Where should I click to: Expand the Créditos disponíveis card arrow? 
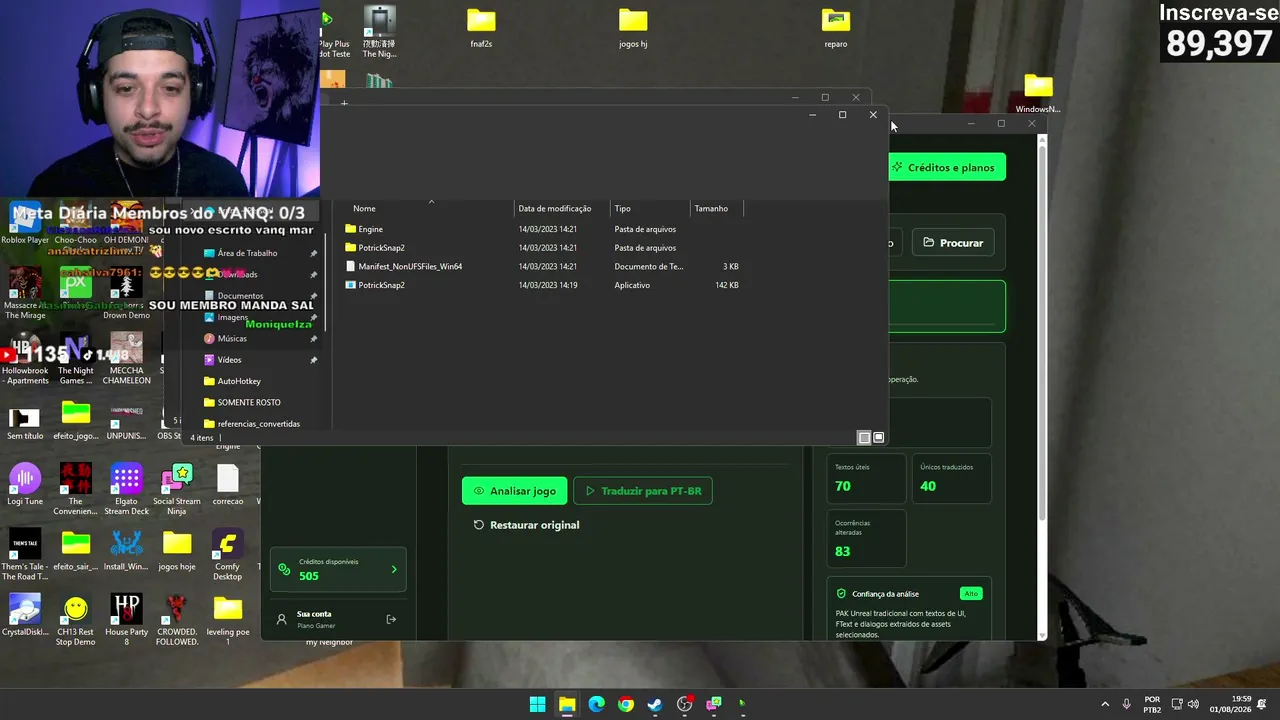(394, 570)
